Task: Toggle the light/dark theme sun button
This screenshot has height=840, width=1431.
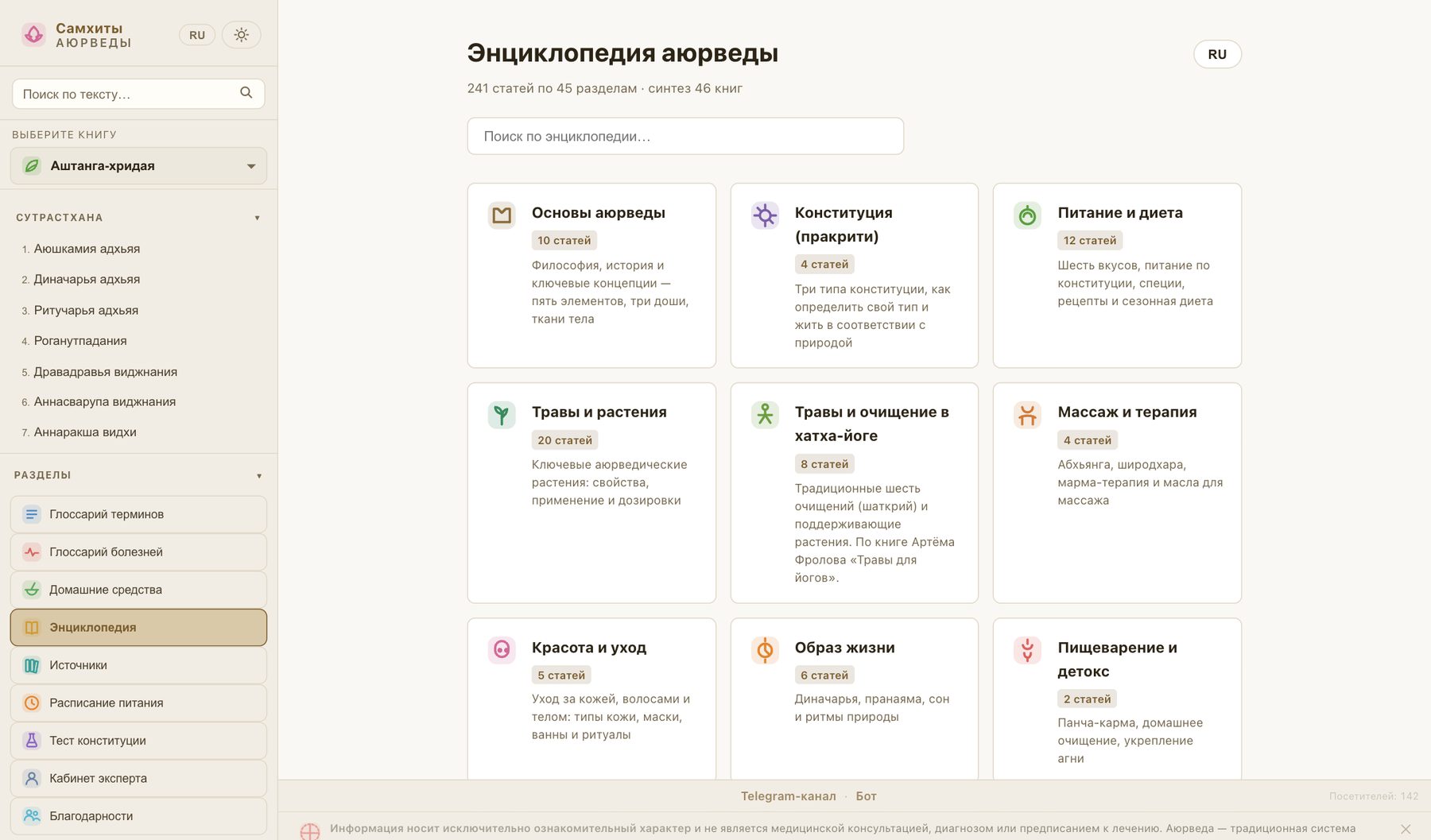Action: [x=242, y=35]
